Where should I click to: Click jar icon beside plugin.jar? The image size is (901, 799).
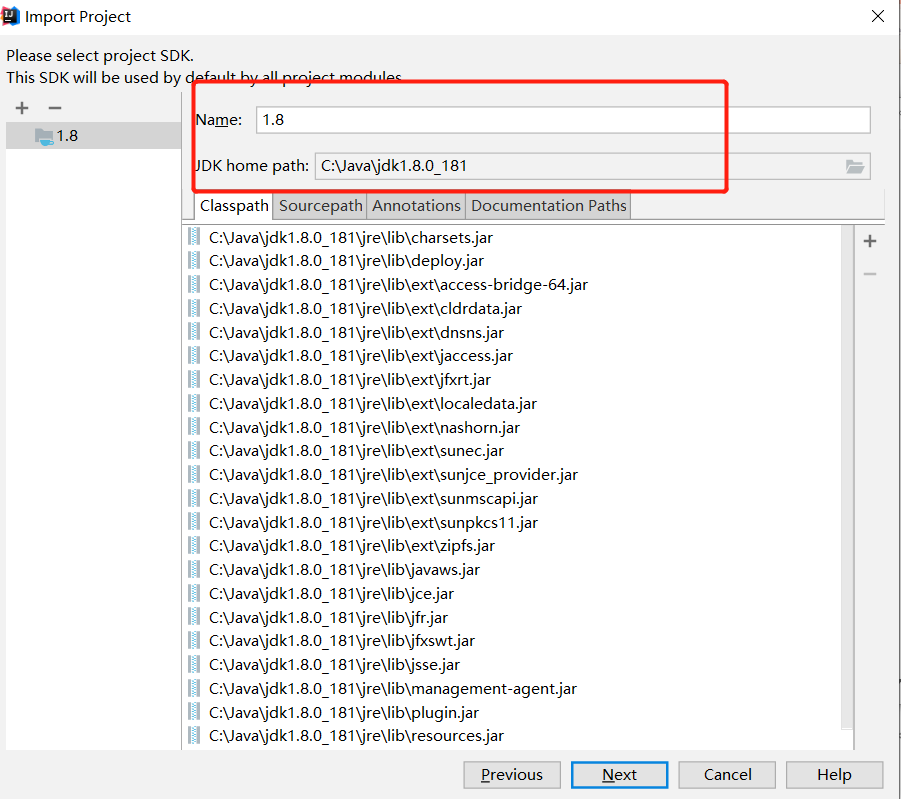tap(194, 712)
